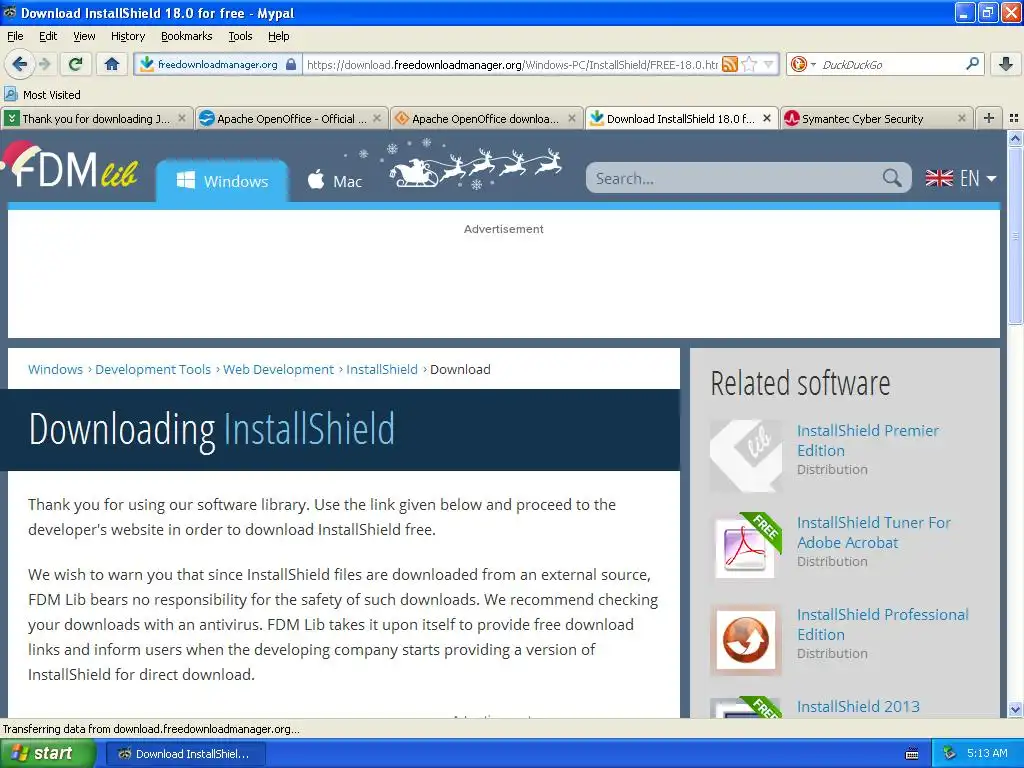This screenshot has width=1024, height=768.
Task: Go back with the Back arrow button
Action: (x=19, y=64)
